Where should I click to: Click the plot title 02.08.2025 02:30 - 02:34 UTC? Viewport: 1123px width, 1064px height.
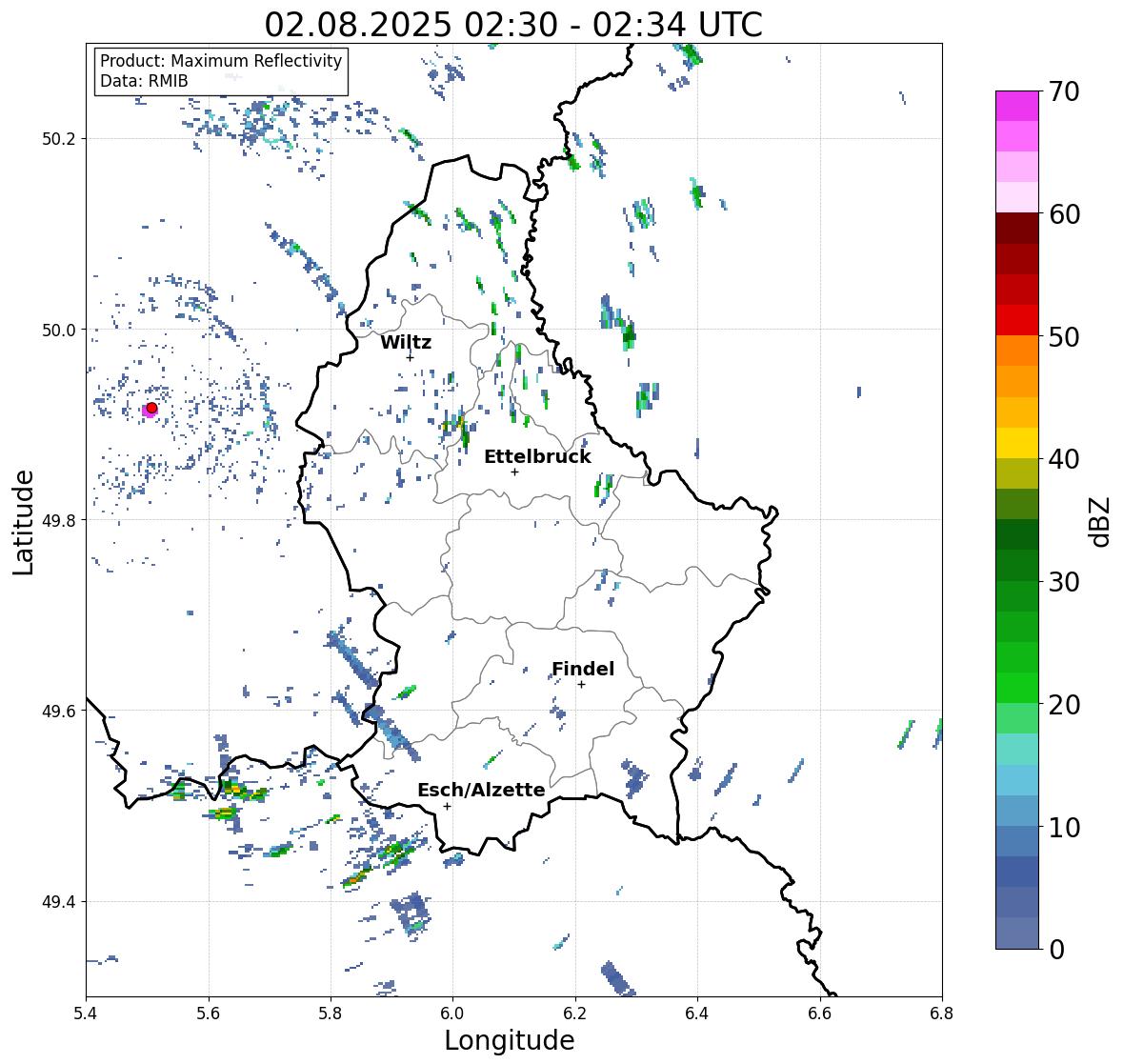point(513,25)
